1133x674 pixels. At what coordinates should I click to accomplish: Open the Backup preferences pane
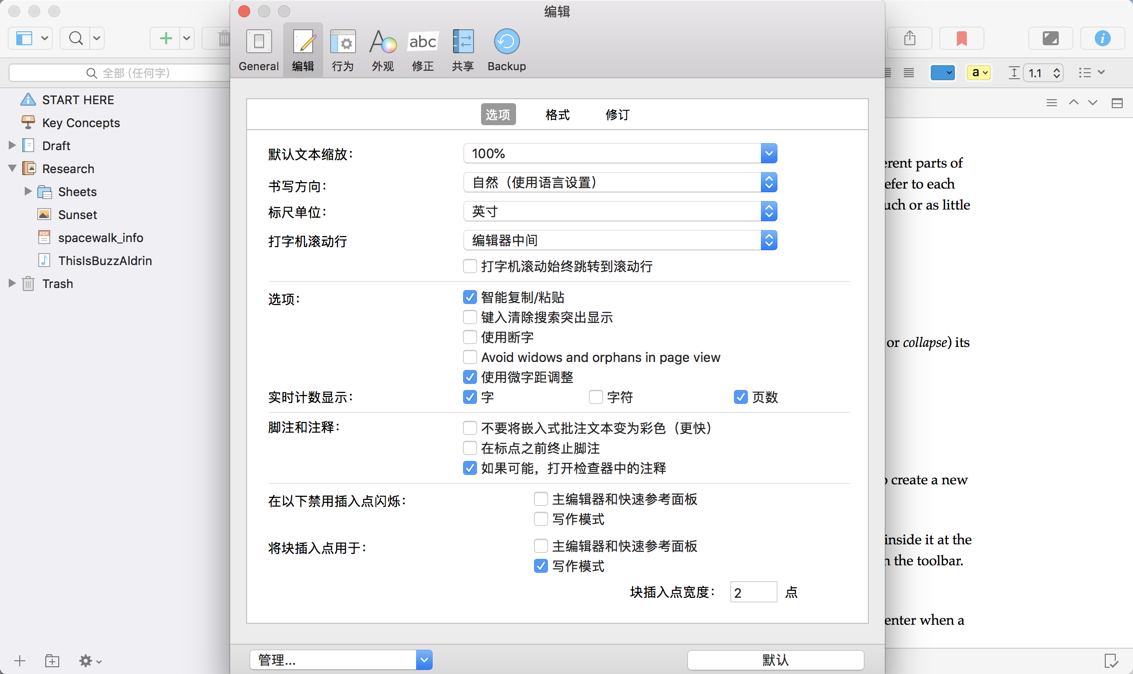[506, 48]
